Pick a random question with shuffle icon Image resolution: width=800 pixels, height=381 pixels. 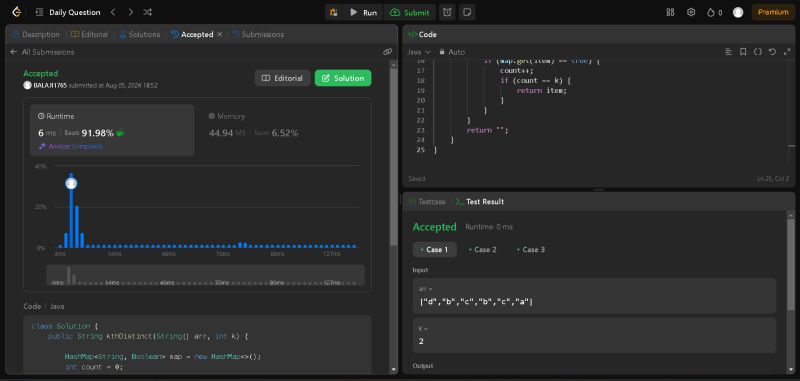click(147, 12)
